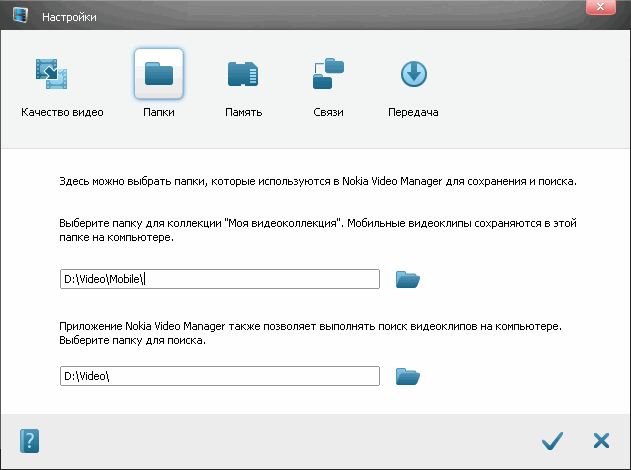Open help with the question mark icon
631x470 pixels.
tap(29, 440)
